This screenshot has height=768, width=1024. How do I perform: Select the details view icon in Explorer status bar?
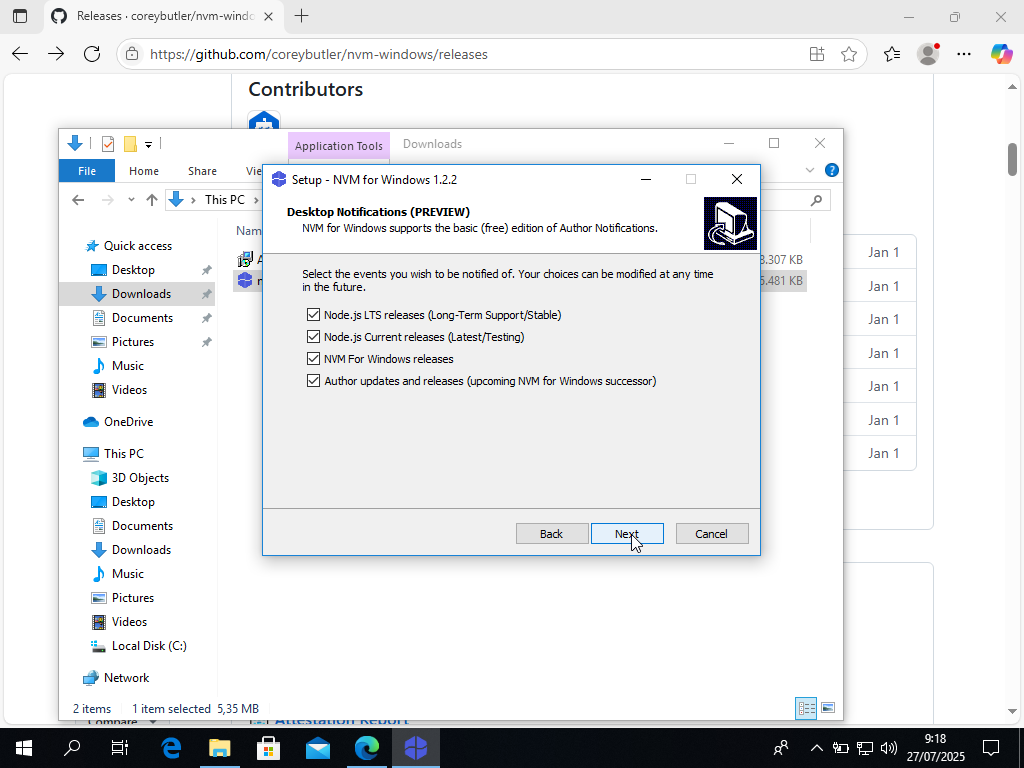805,707
